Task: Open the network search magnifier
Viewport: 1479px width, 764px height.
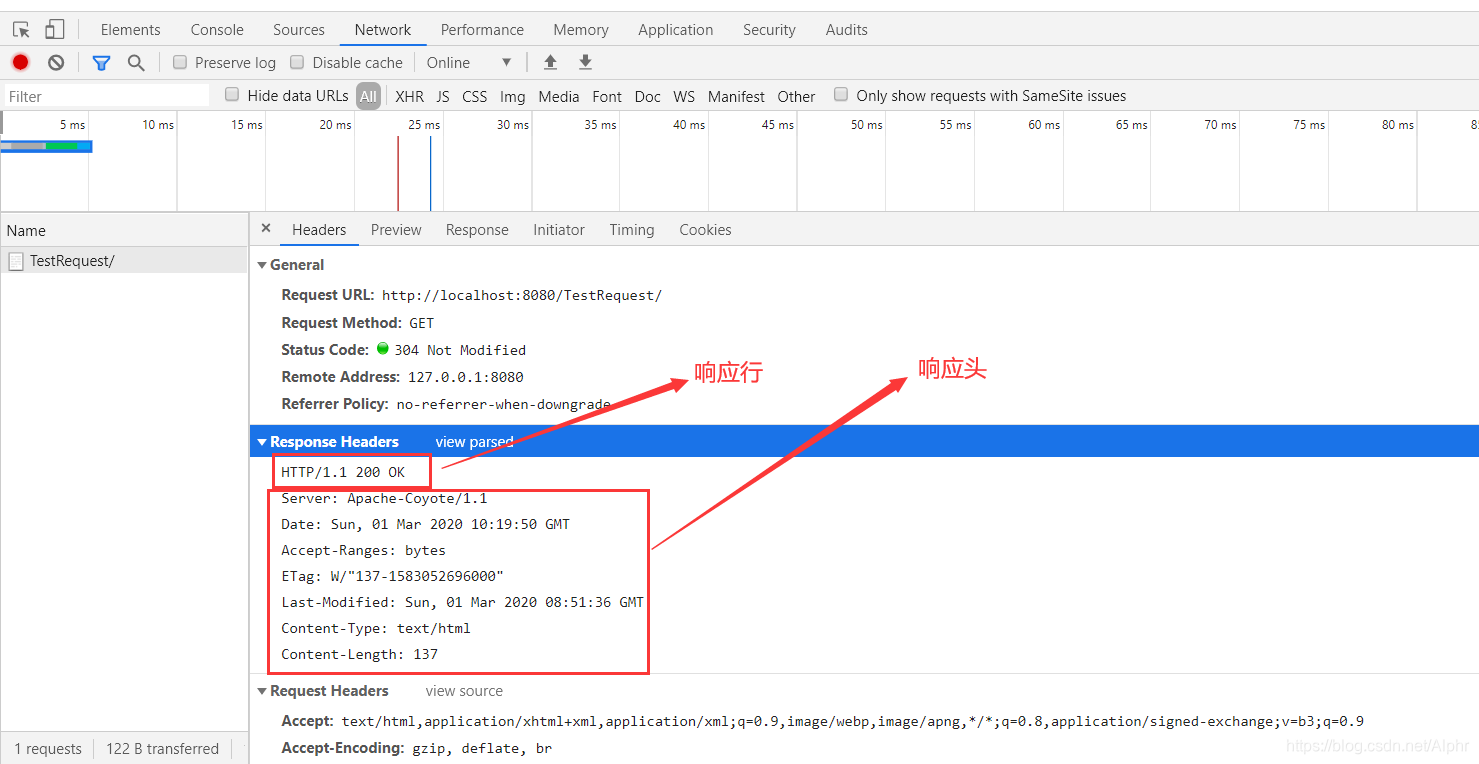Action: 136,62
